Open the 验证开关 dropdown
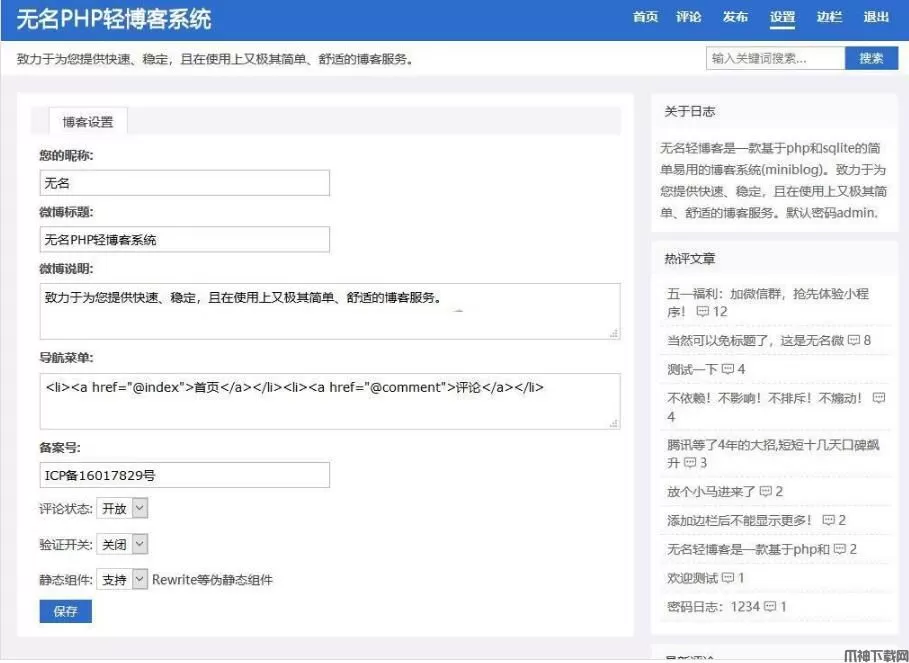This screenshot has width=909, height=663. (122, 544)
